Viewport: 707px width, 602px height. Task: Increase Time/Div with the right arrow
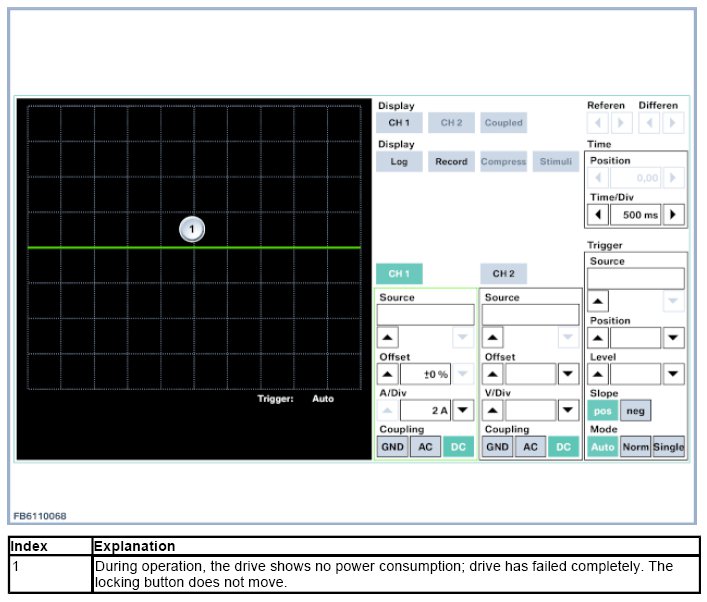(674, 215)
